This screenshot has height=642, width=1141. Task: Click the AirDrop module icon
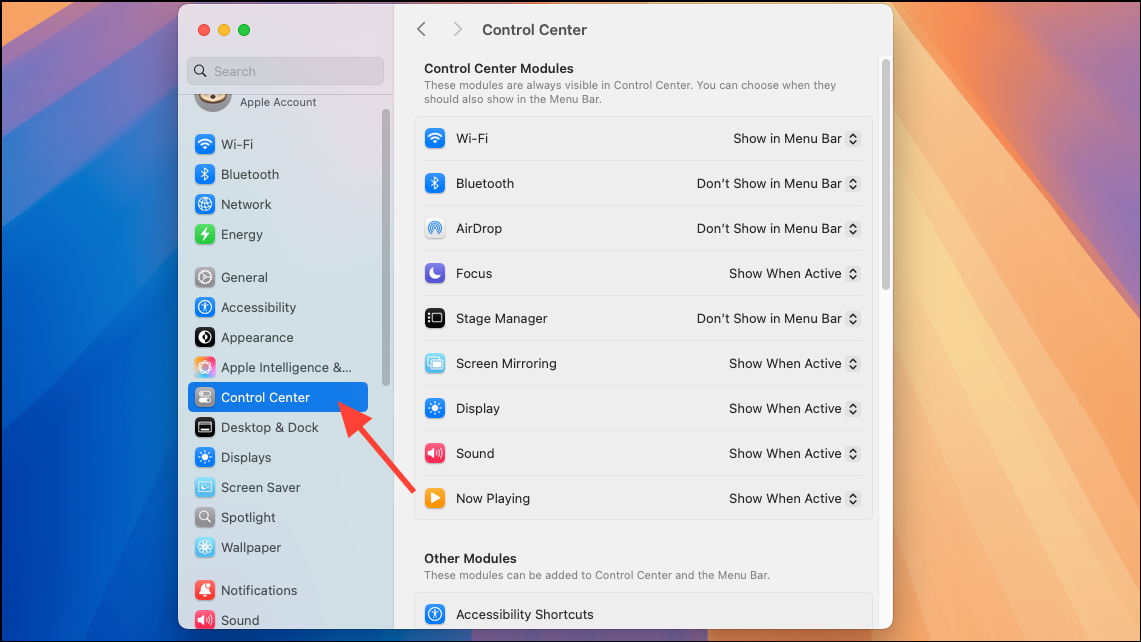(x=434, y=229)
